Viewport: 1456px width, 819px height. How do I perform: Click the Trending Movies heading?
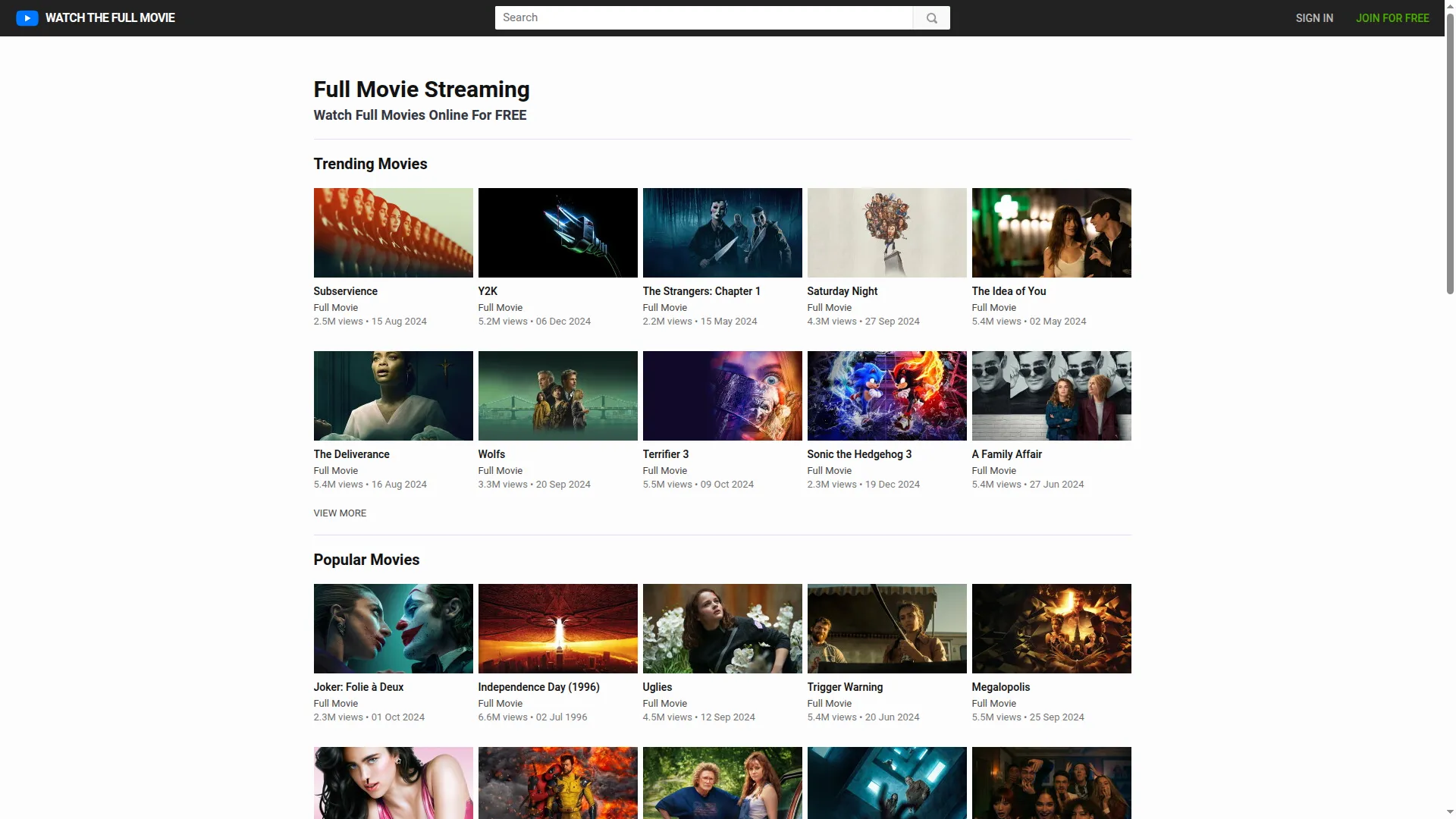370,164
